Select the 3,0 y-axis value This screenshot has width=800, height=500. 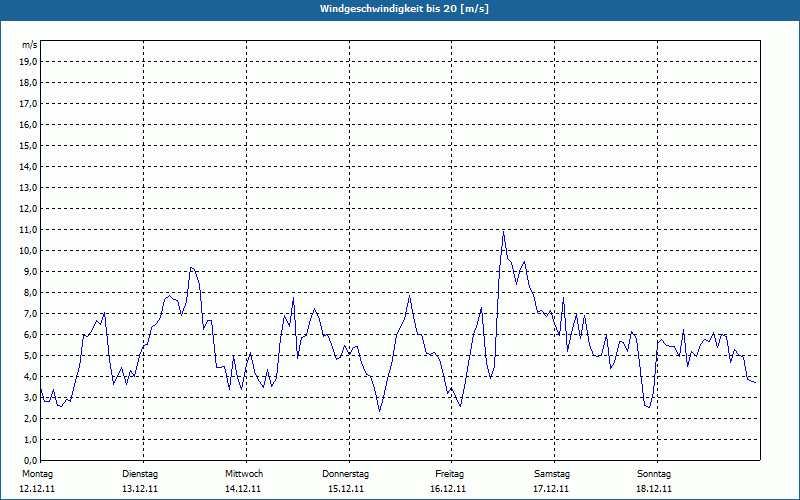click(x=31, y=397)
